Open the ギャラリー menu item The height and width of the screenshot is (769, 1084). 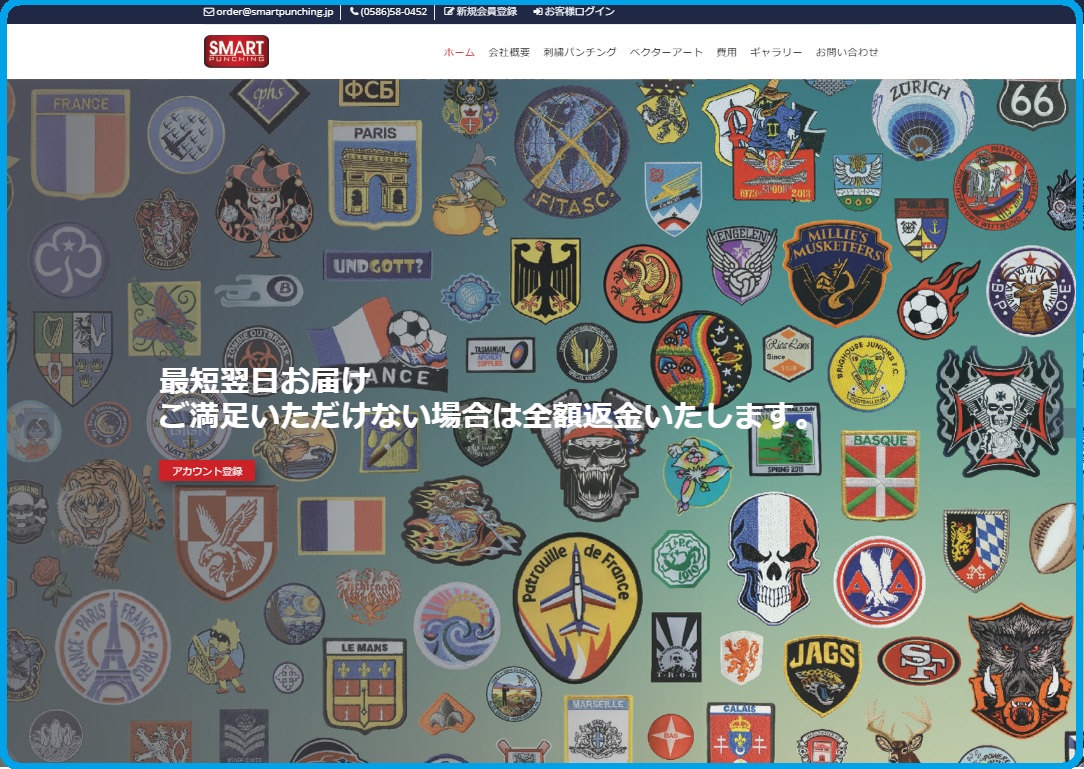tap(776, 53)
